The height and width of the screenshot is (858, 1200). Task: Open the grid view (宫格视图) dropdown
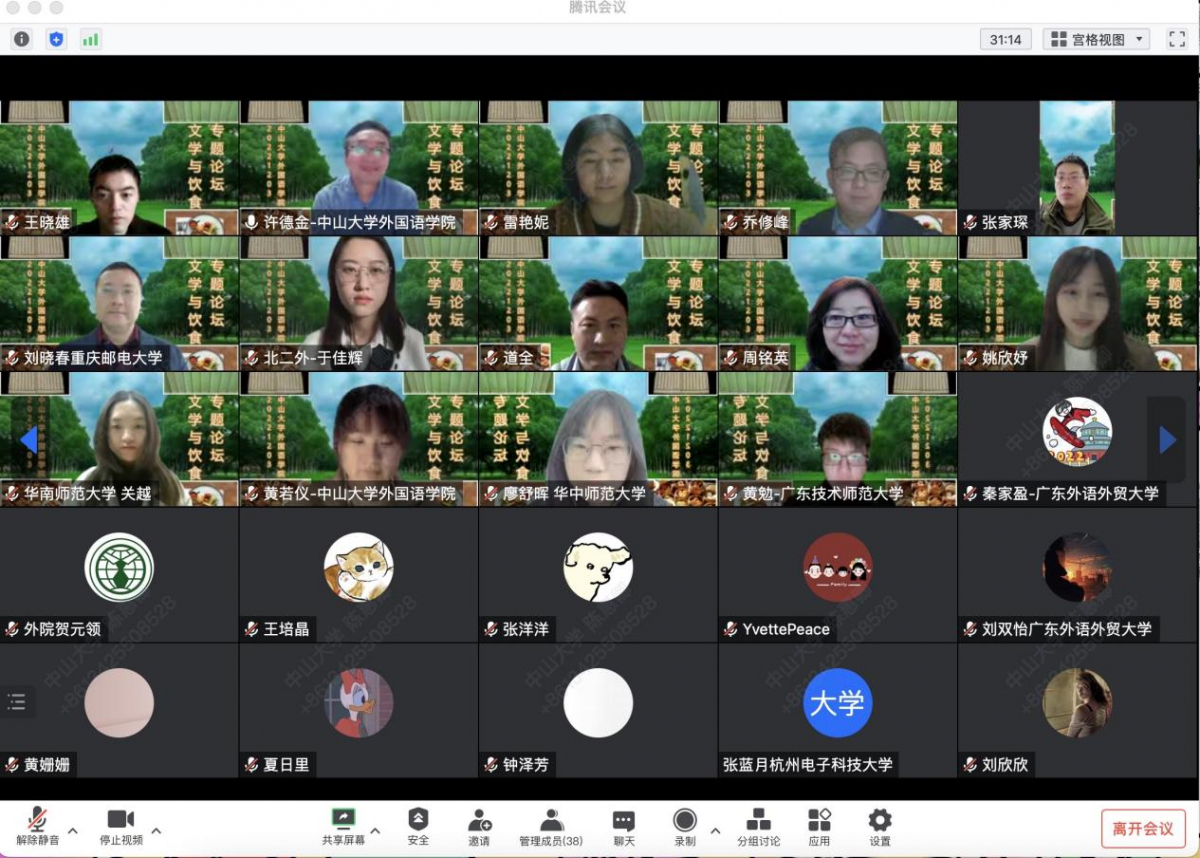(x=1097, y=39)
